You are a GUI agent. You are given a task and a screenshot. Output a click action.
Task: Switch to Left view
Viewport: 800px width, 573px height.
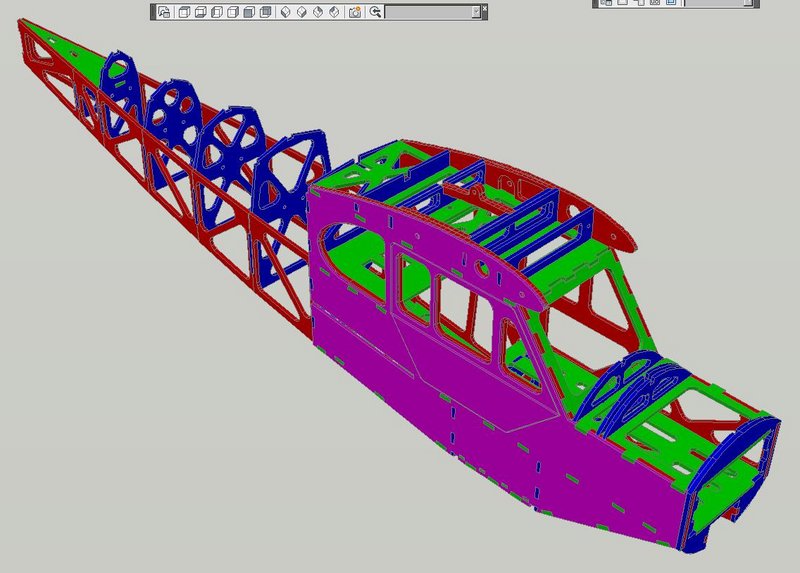coord(217,12)
